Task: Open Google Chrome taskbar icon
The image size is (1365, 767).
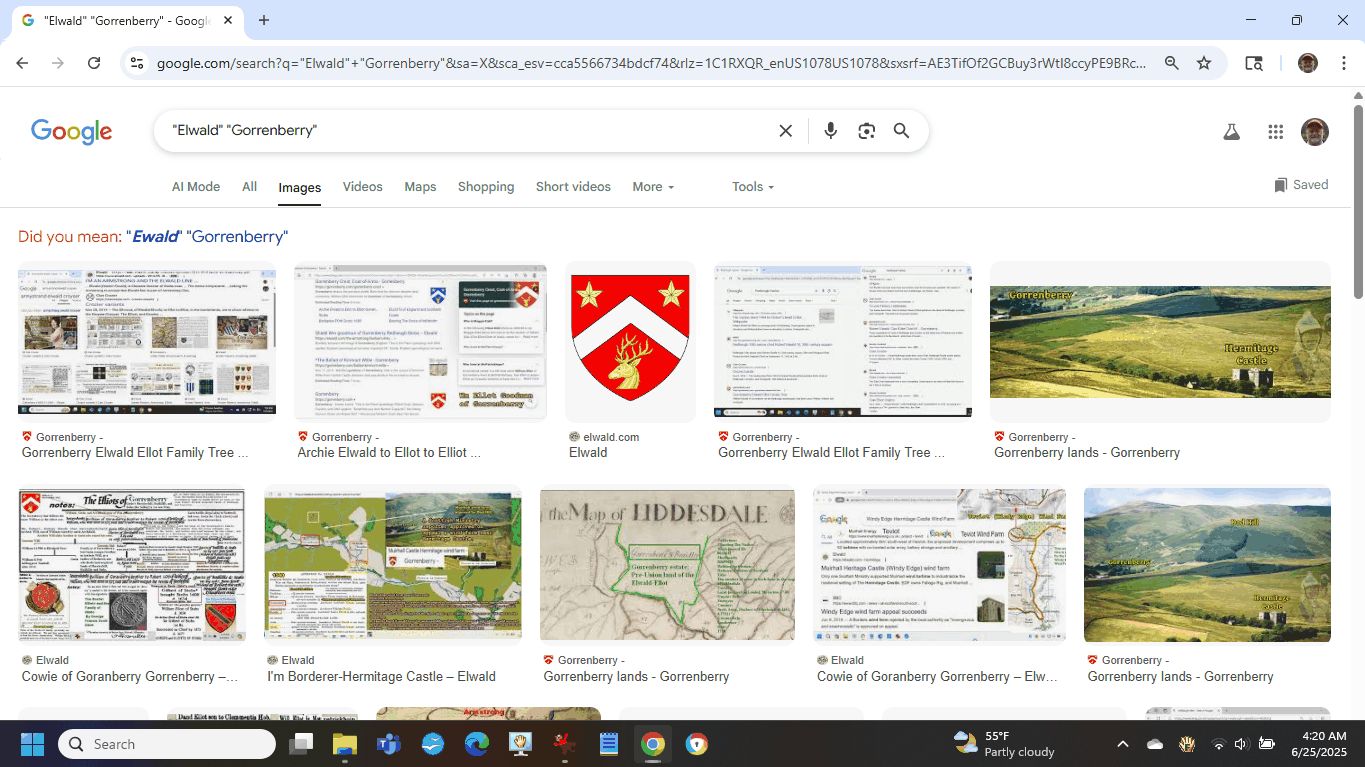Action: (653, 744)
